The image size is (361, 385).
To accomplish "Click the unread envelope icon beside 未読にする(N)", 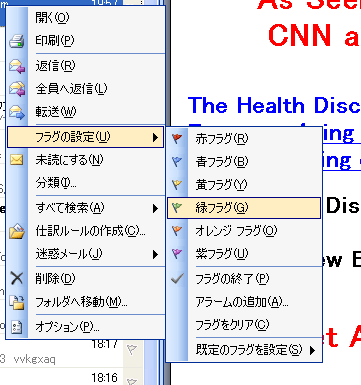I will tap(16, 160).
